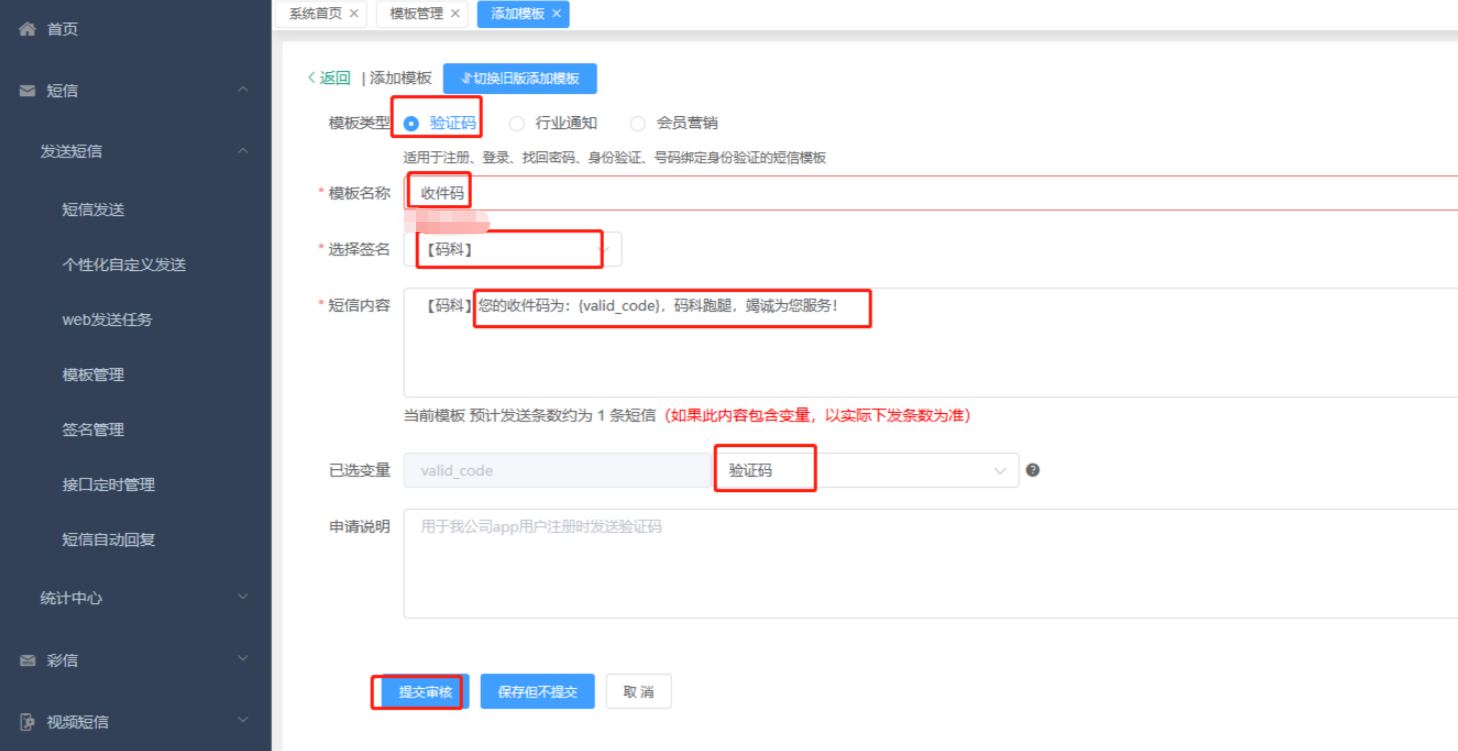Collapse the 短信 menu section
This screenshot has height=751, width=1458.
pos(243,90)
